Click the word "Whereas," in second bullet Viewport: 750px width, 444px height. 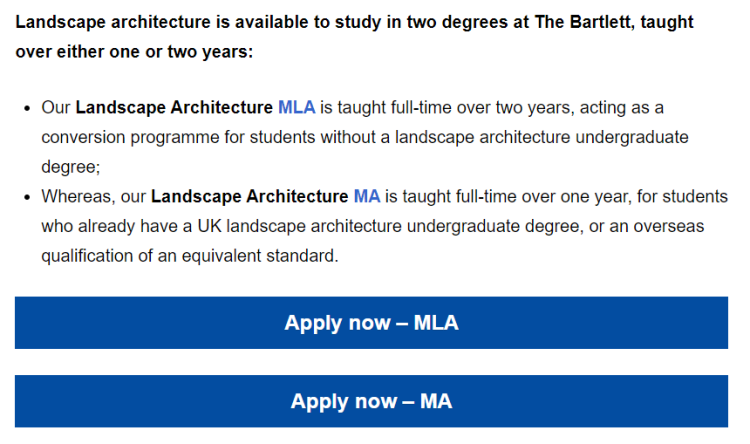click(78, 197)
